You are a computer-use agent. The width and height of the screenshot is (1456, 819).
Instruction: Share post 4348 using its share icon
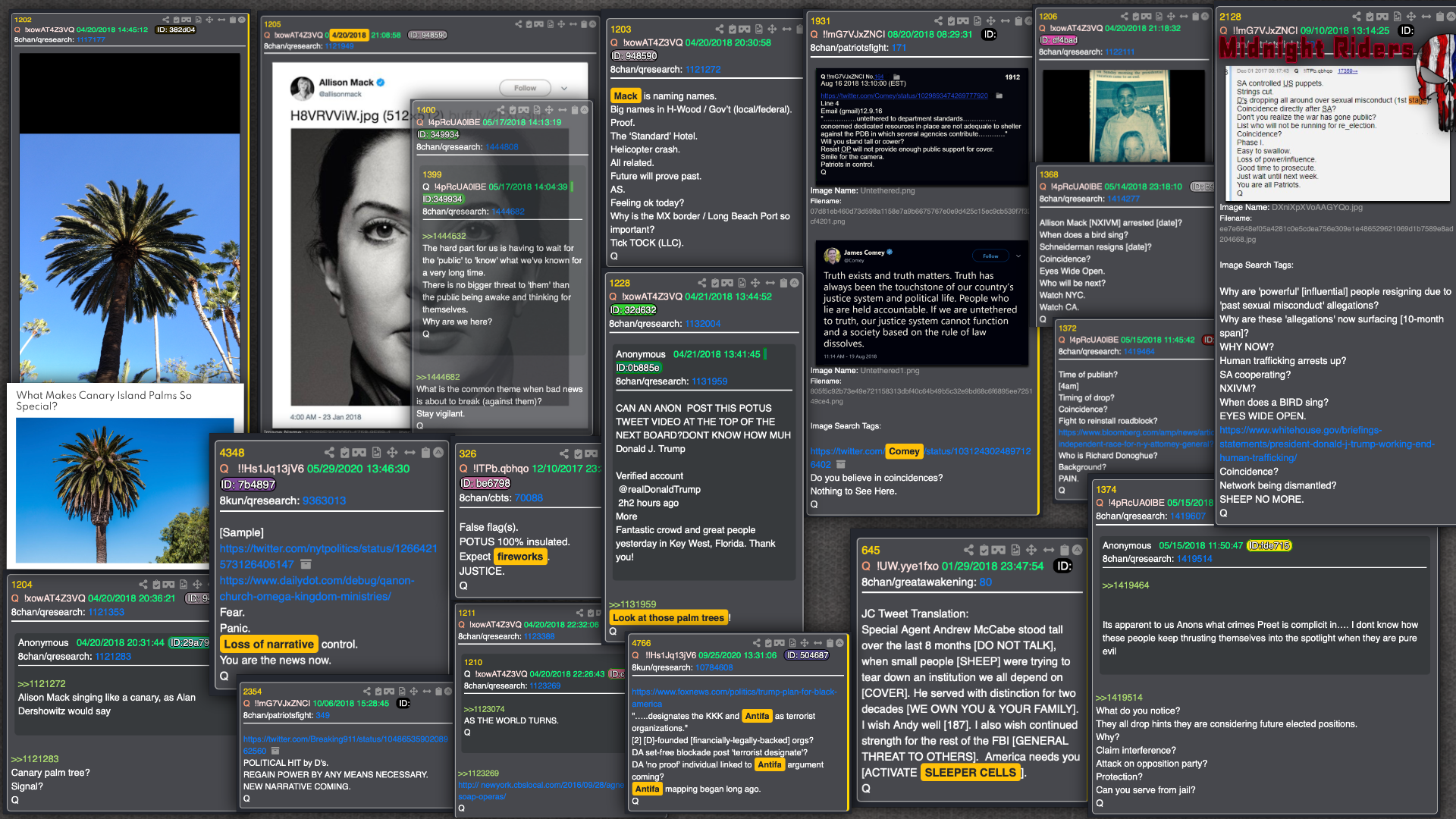pos(329,453)
